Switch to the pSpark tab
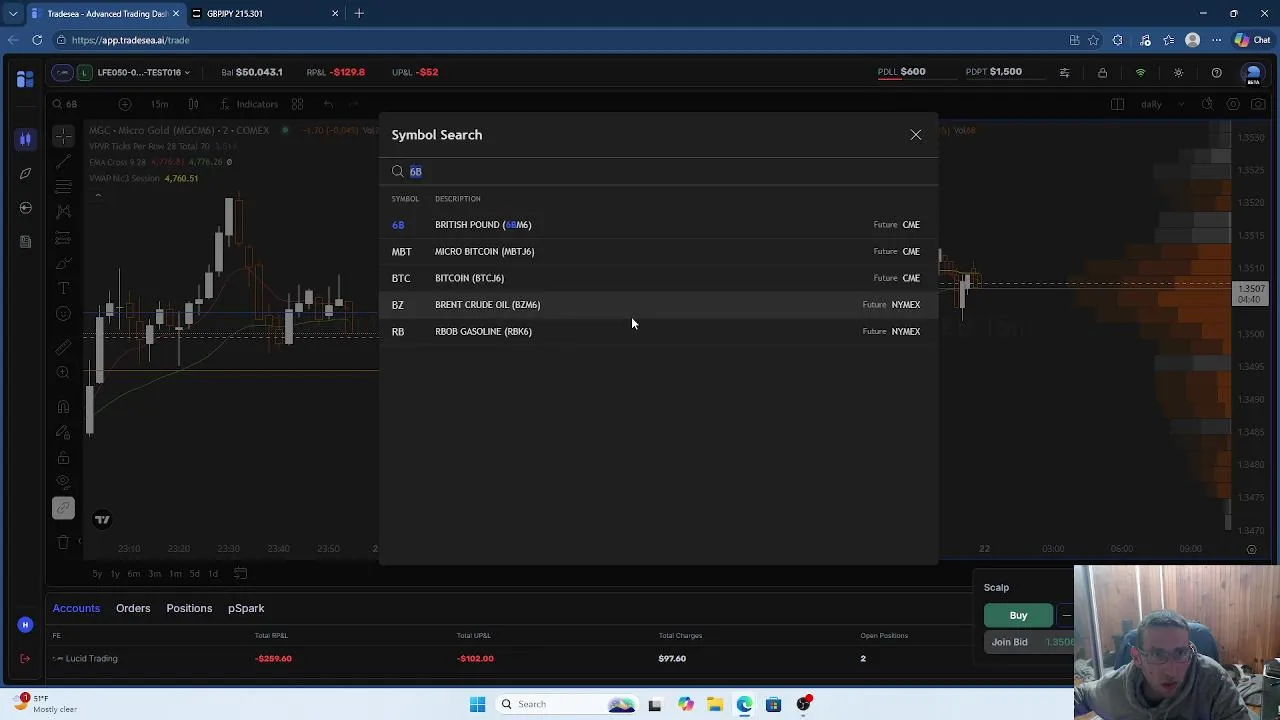The height and width of the screenshot is (720, 1280). coord(246,608)
